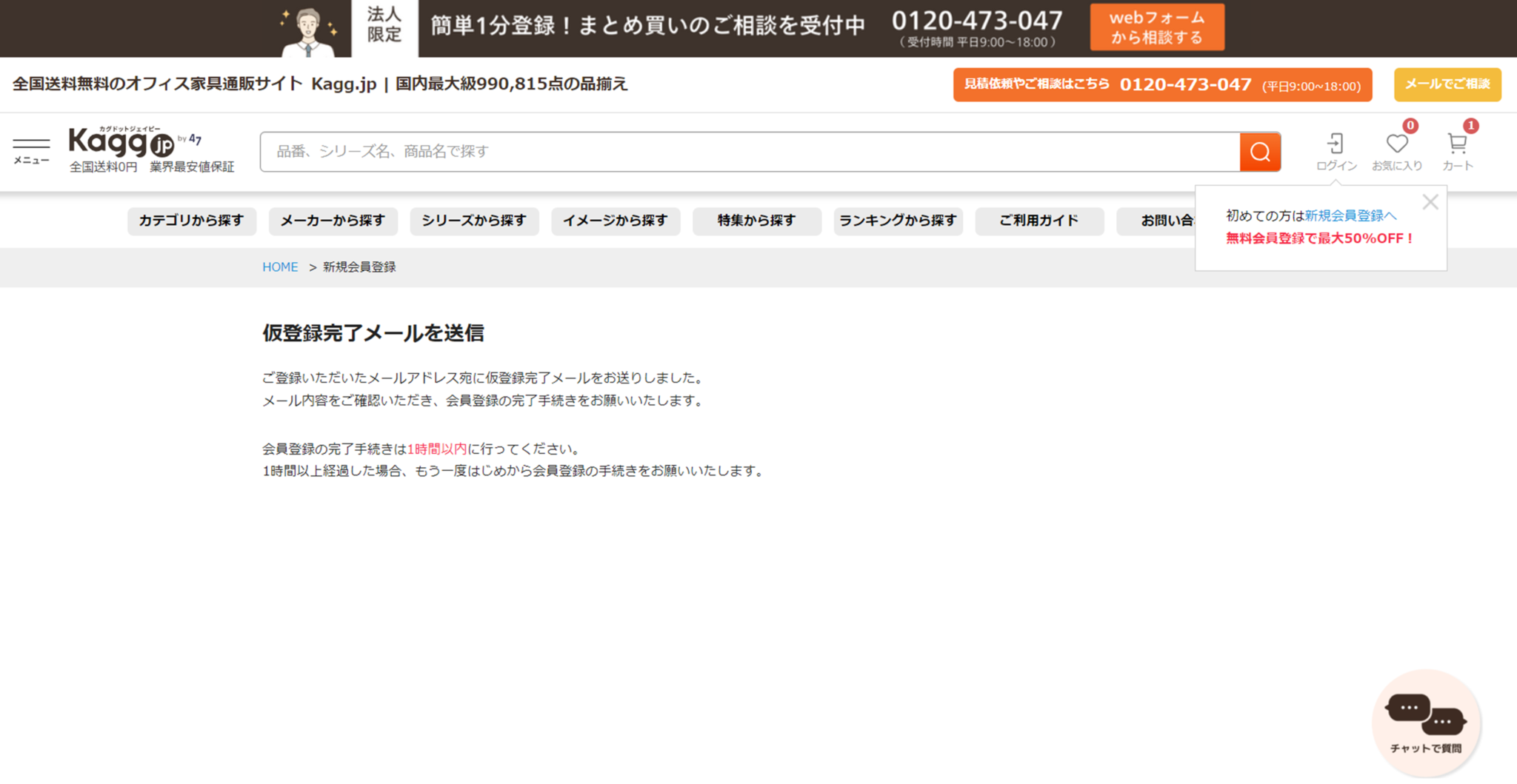Viewport: 1517px width, 784px height.
Task: Open メーカーから探す menu
Action: (x=333, y=221)
